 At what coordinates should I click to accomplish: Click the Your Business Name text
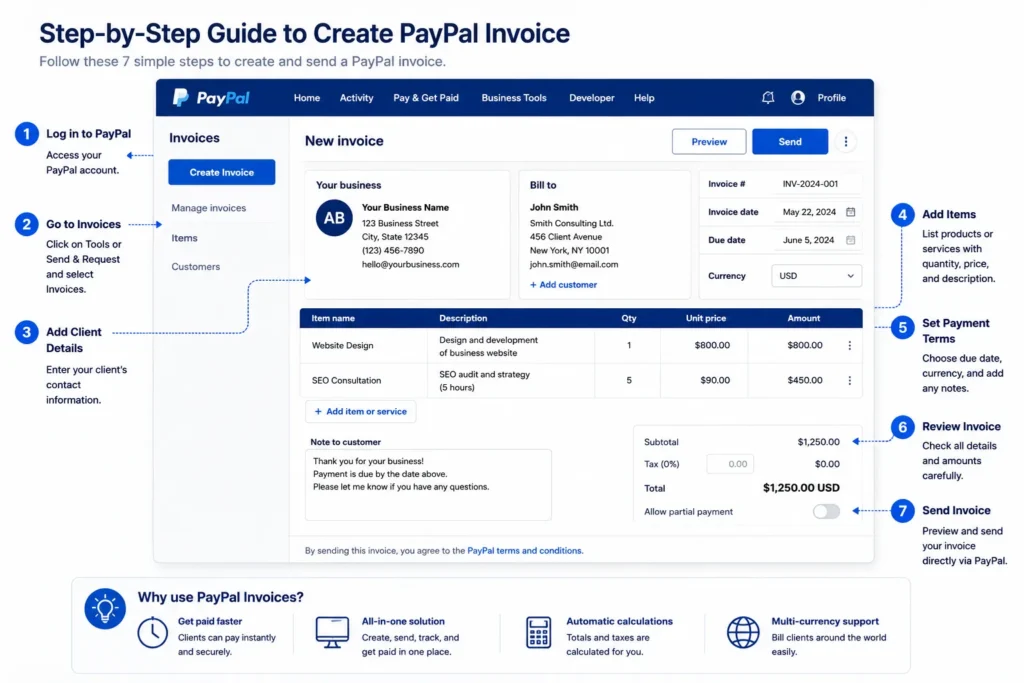point(405,207)
